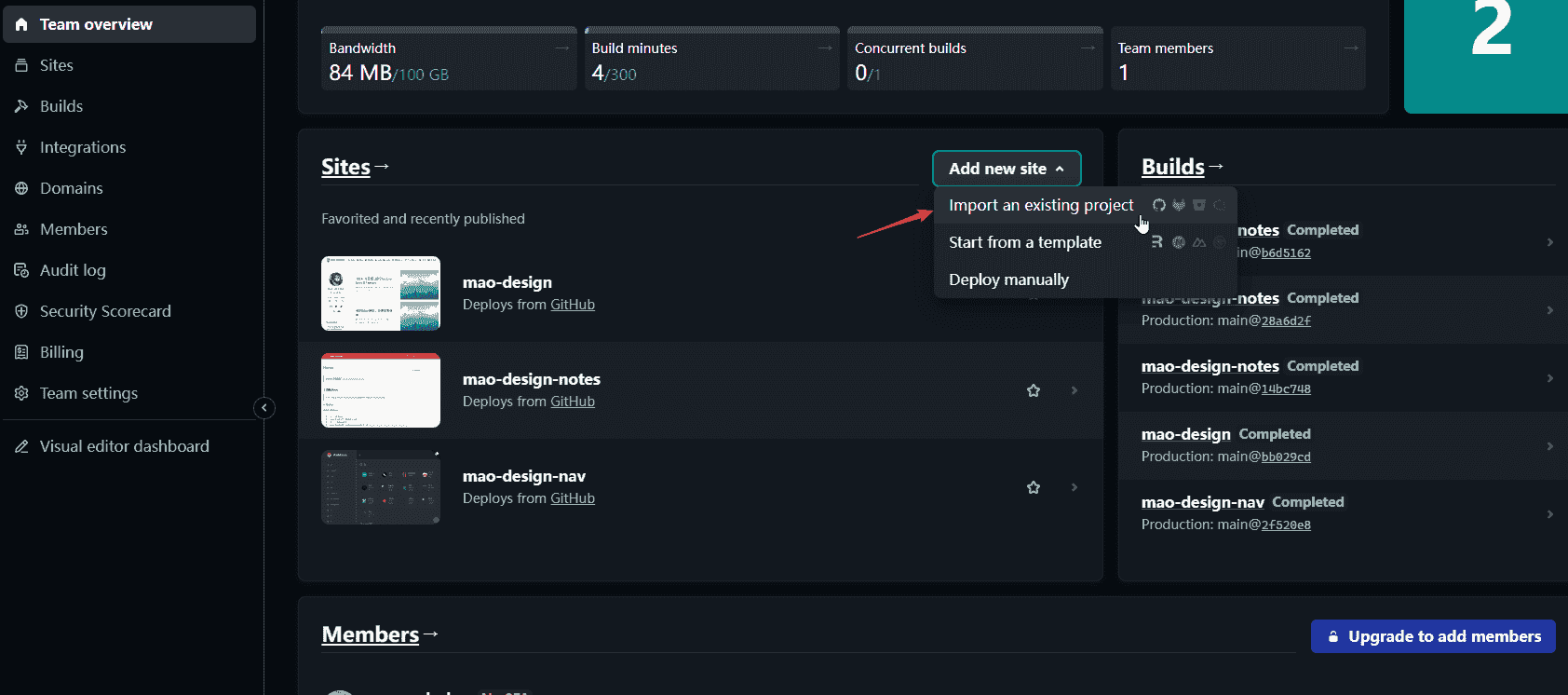Click Upgrade to add members button
The image size is (1568, 695).
click(1432, 636)
